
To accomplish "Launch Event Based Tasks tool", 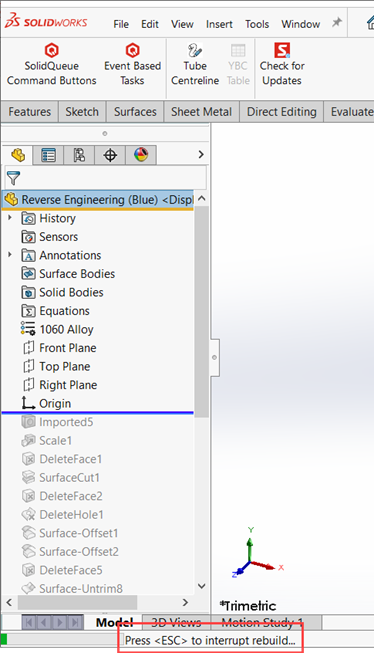I will [132, 64].
